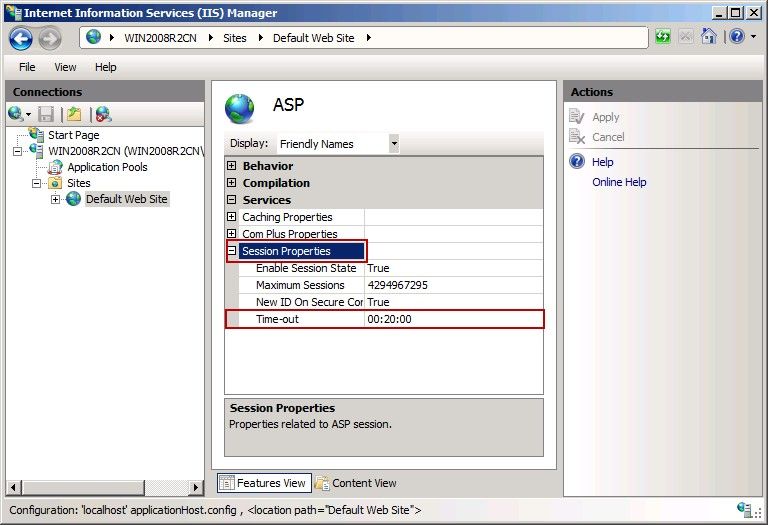Image resolution: width=768 pixels, height=525 pixels.
Task: Expand Com Plus Properties
Action: pos(232,234)
